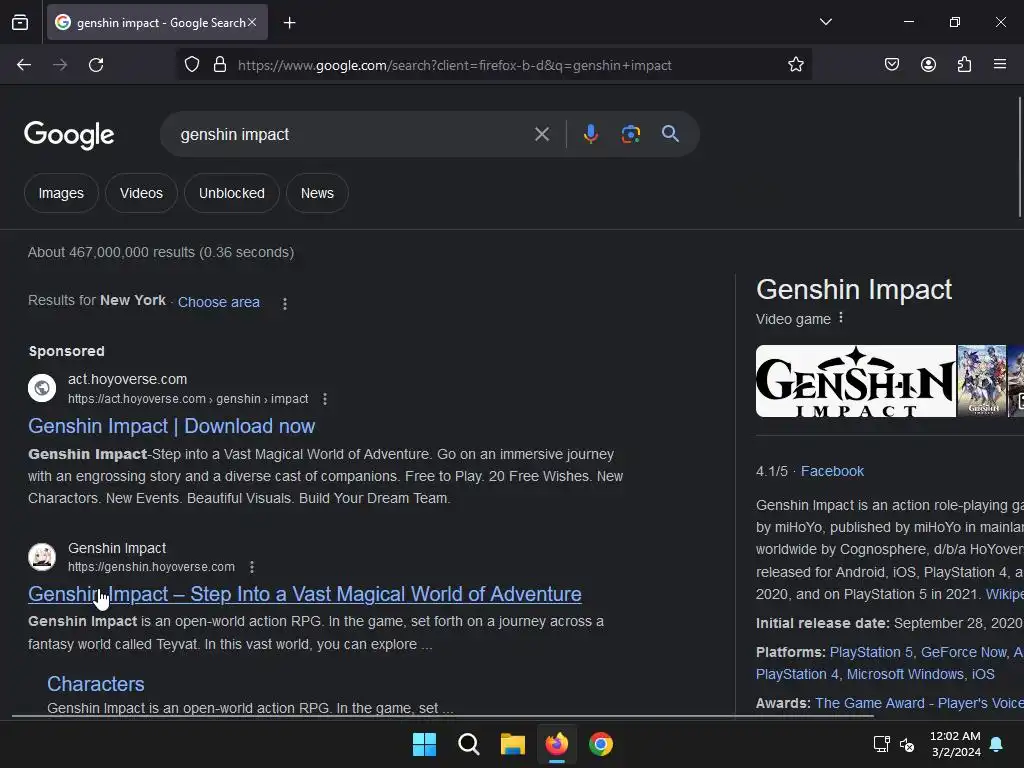This screenshot has width=1024, height=768.
Task: Click the genshin impact tab title
Action: 161,23
